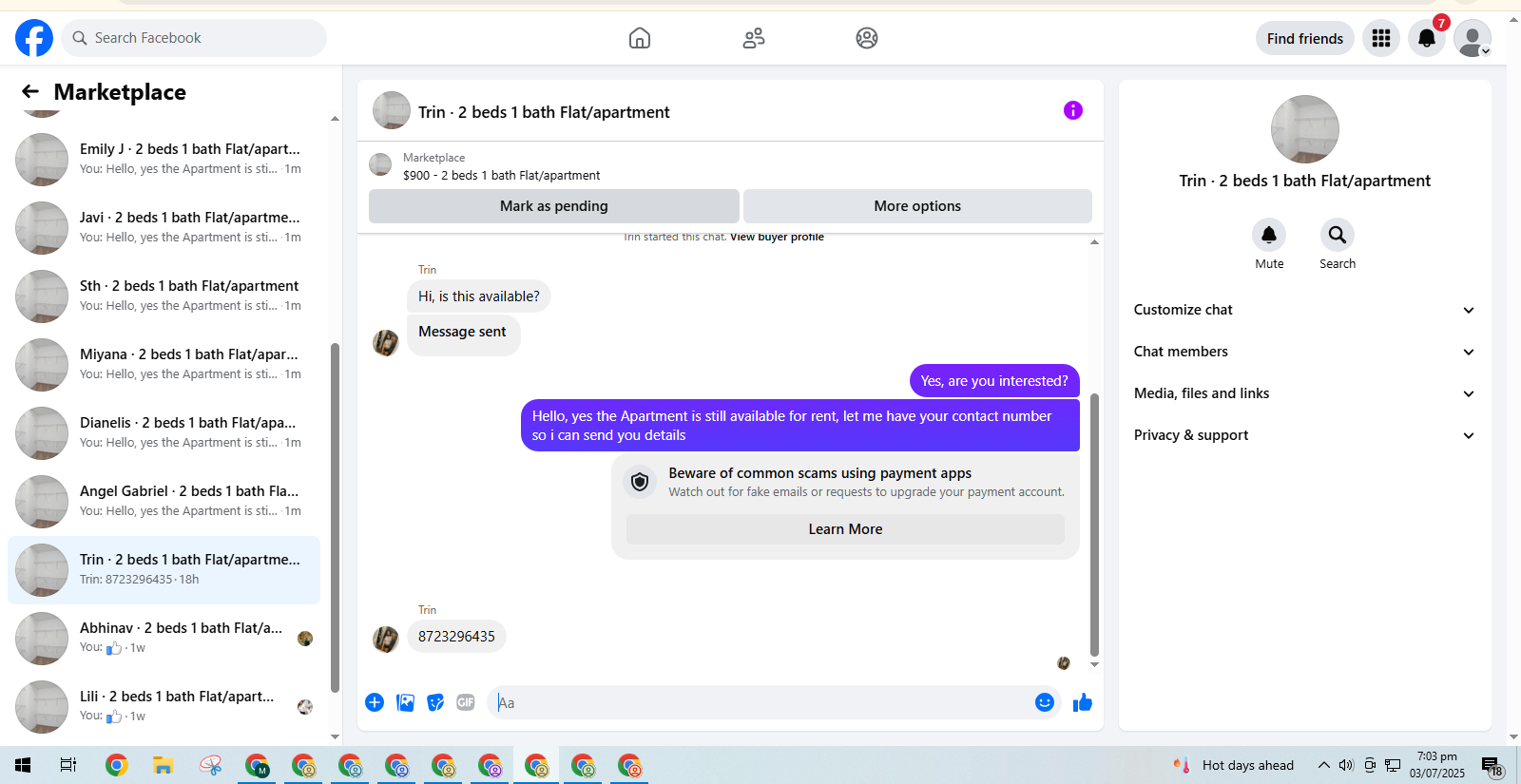Open the Angel Gabriel conversation
This screenshot has width=1521, height=784.
[x=164, y=502]
